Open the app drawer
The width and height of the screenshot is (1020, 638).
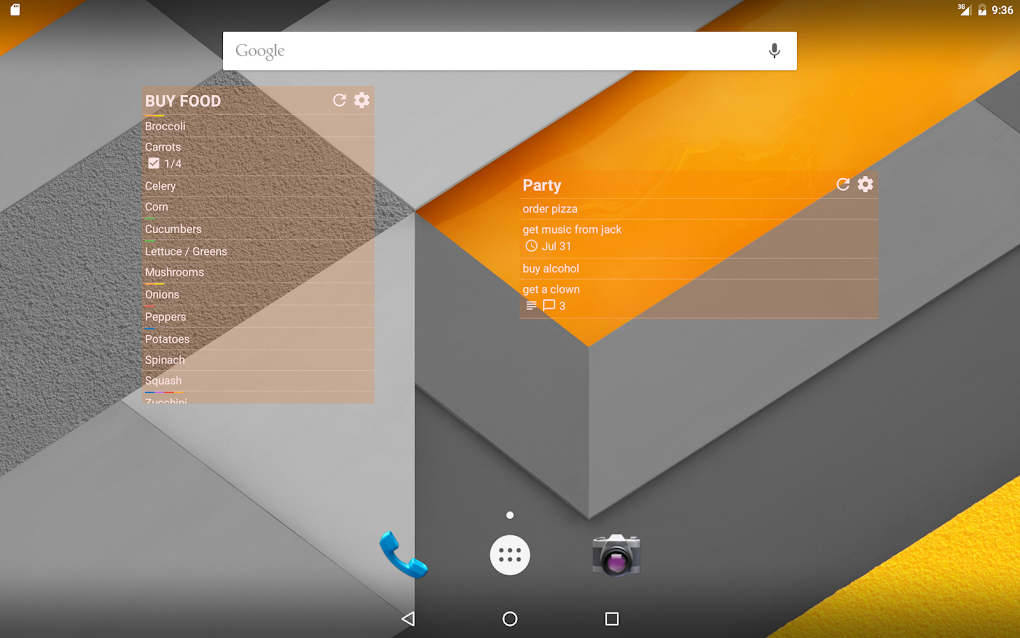coord(510,555)
